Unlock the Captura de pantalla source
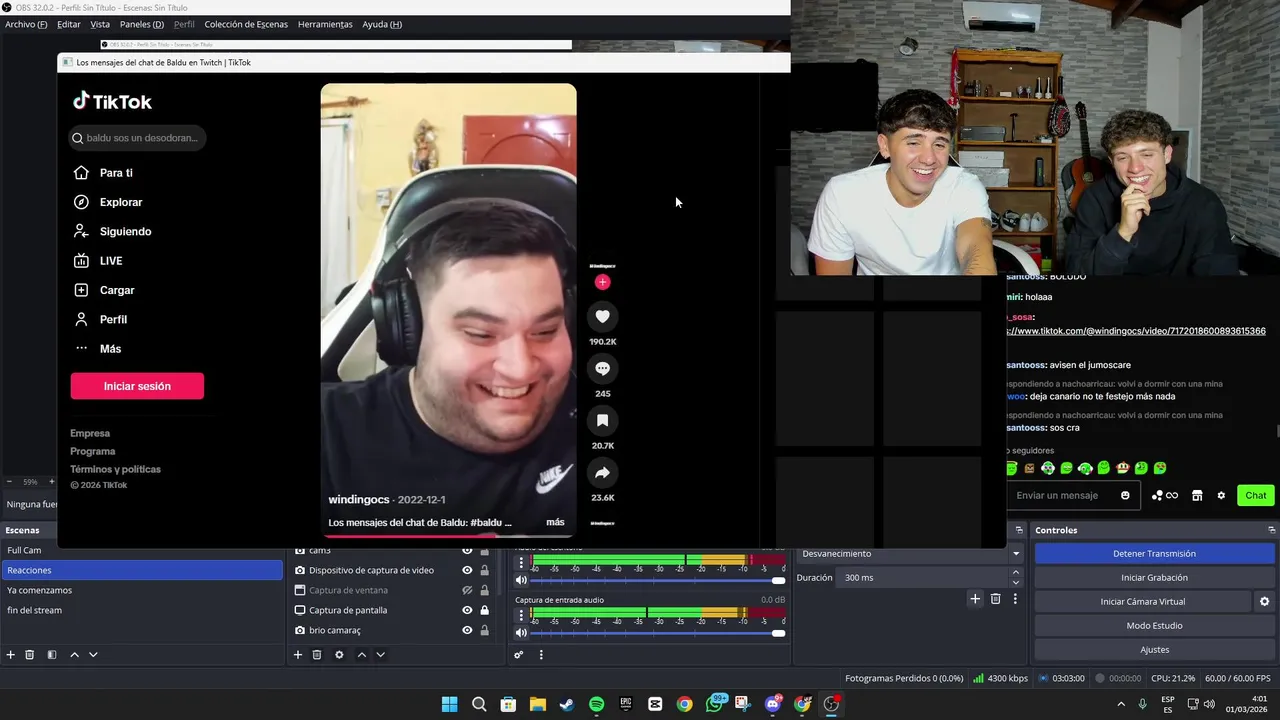Image resolution: width=1280 pixels, height=720 pixels. point(485,610)
